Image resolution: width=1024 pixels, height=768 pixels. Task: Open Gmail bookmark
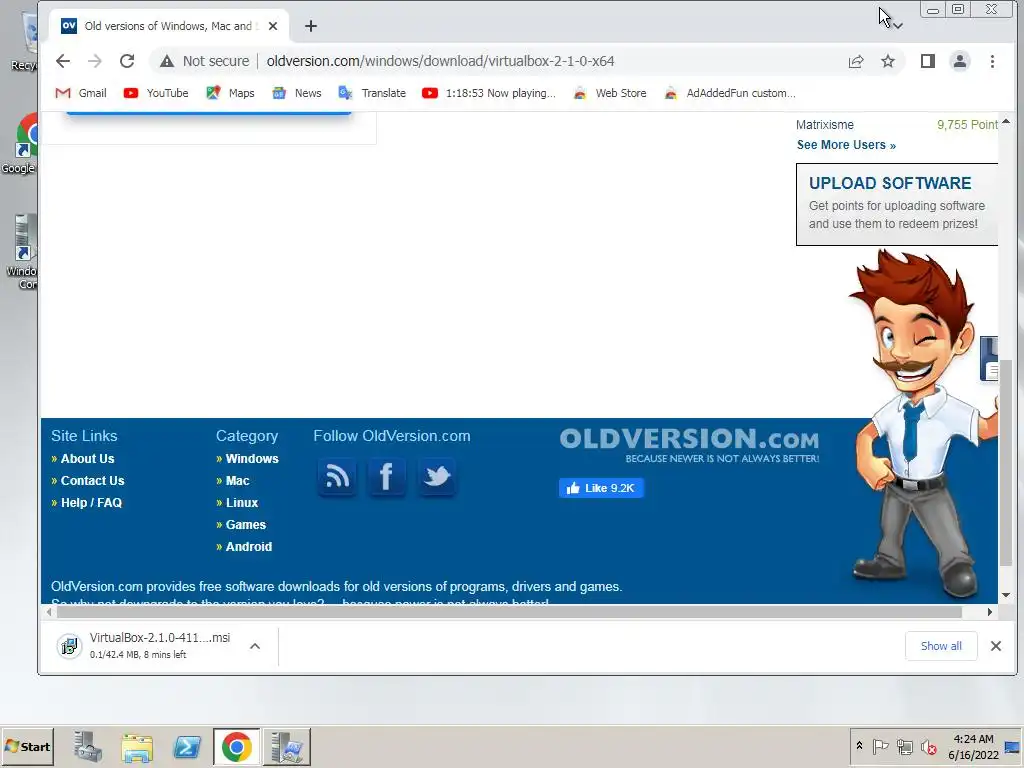[81, 93]
